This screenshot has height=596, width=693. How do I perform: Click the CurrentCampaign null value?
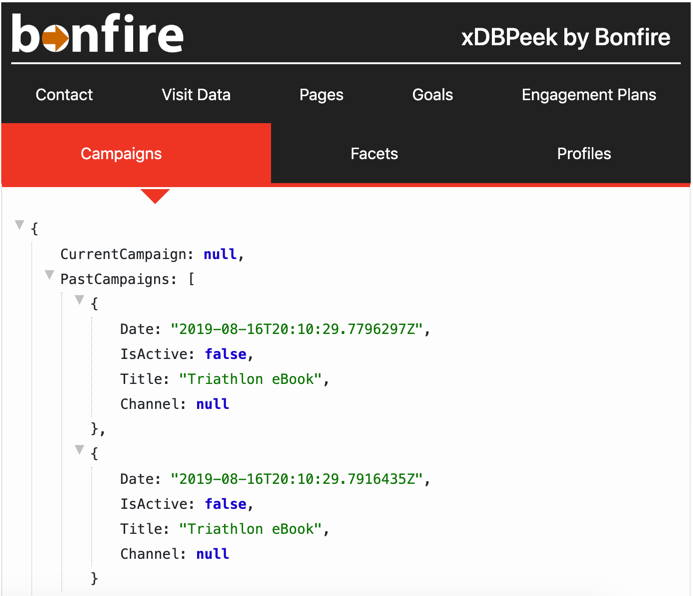click(220, 254)
